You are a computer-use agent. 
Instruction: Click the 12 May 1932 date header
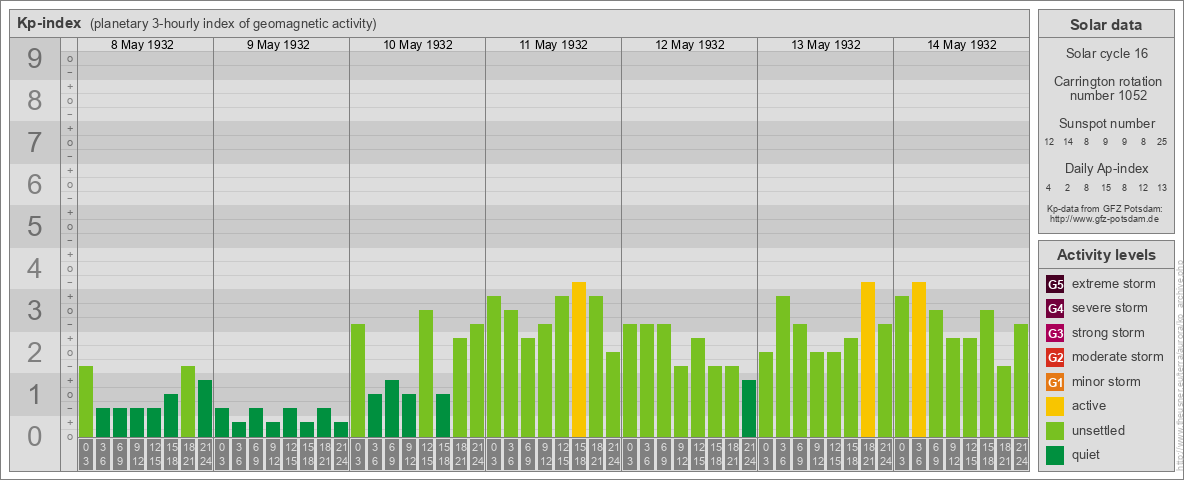click(689, 45)
